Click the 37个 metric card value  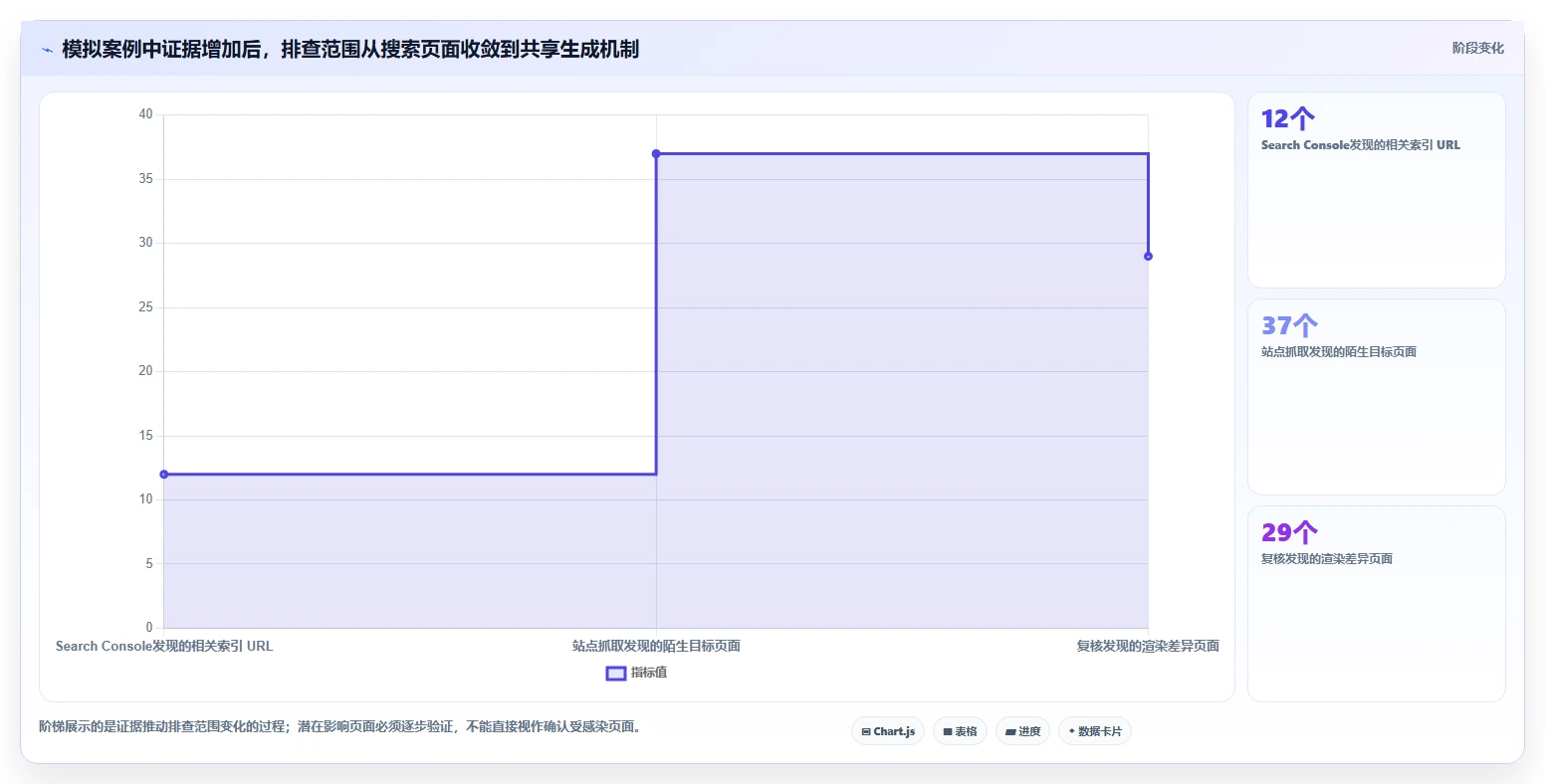[1289, 326]
